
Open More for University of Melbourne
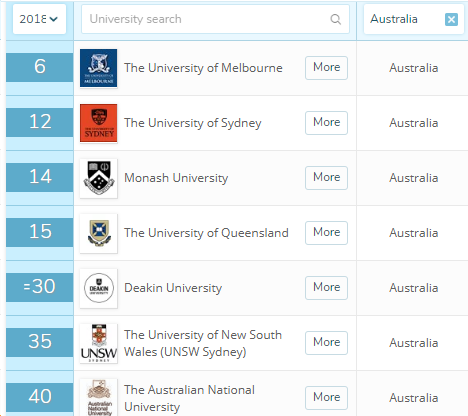pyautogui.click(x=326, y=68)
